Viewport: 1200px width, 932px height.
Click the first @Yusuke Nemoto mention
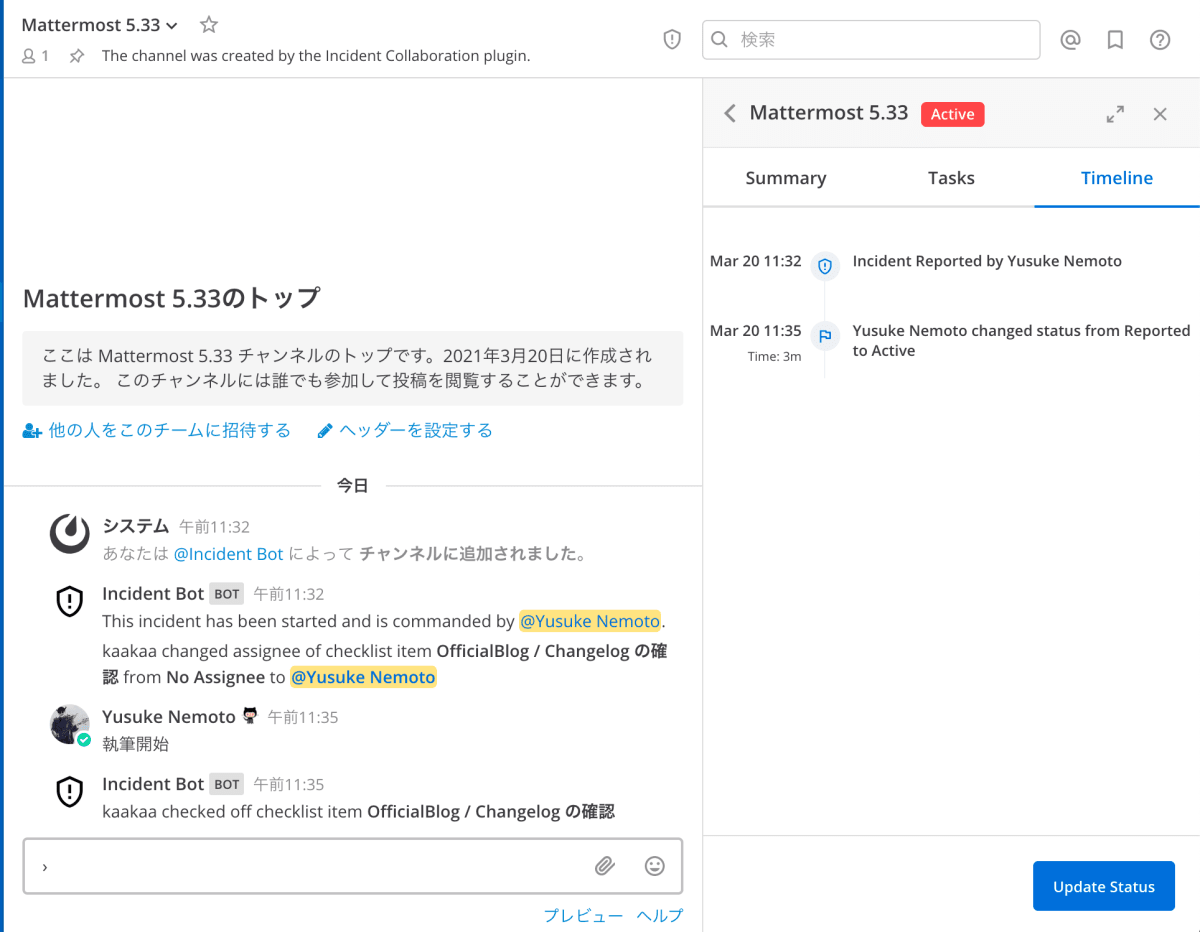pyautogui.click(x=590, y=621)
